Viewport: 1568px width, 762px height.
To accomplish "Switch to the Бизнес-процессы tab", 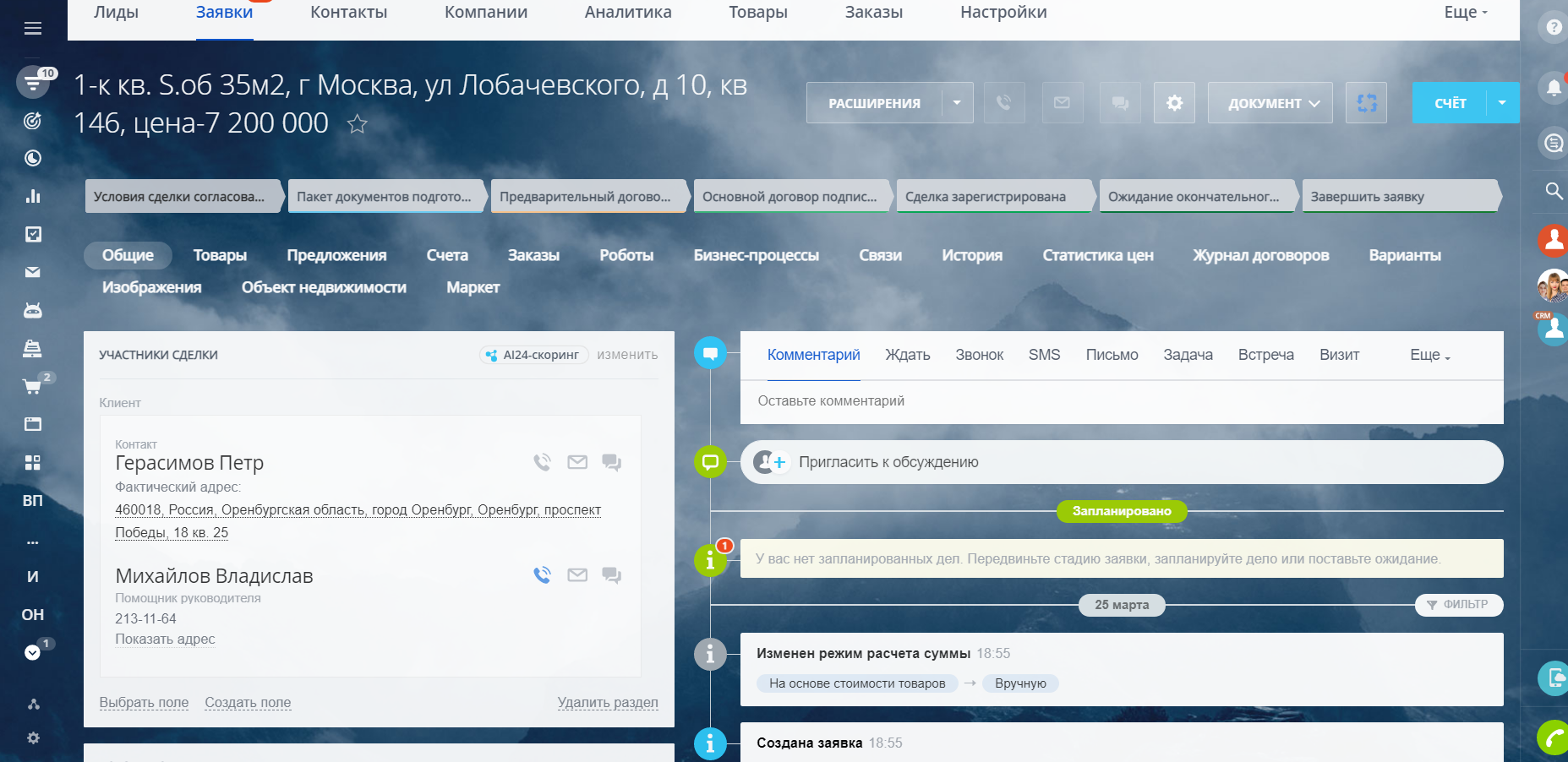I will [x=757, y=255].
